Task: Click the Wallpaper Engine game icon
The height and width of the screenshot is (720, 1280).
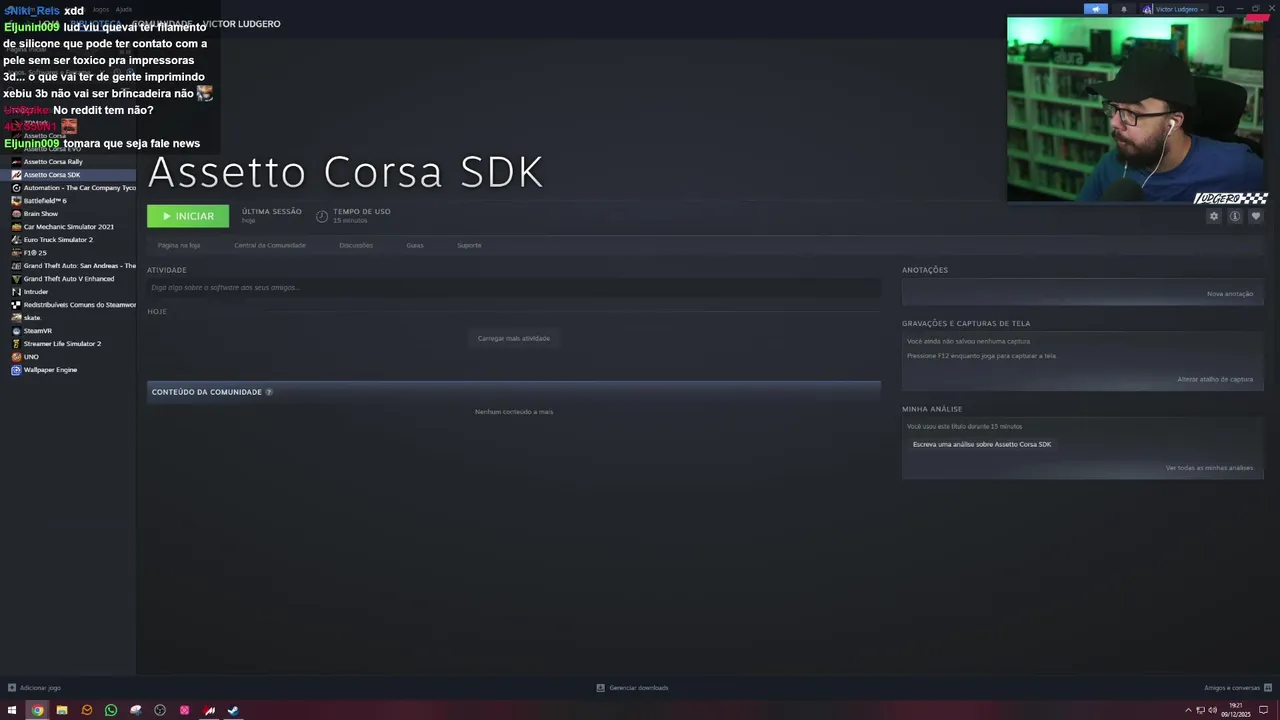Action: [16, 370]
